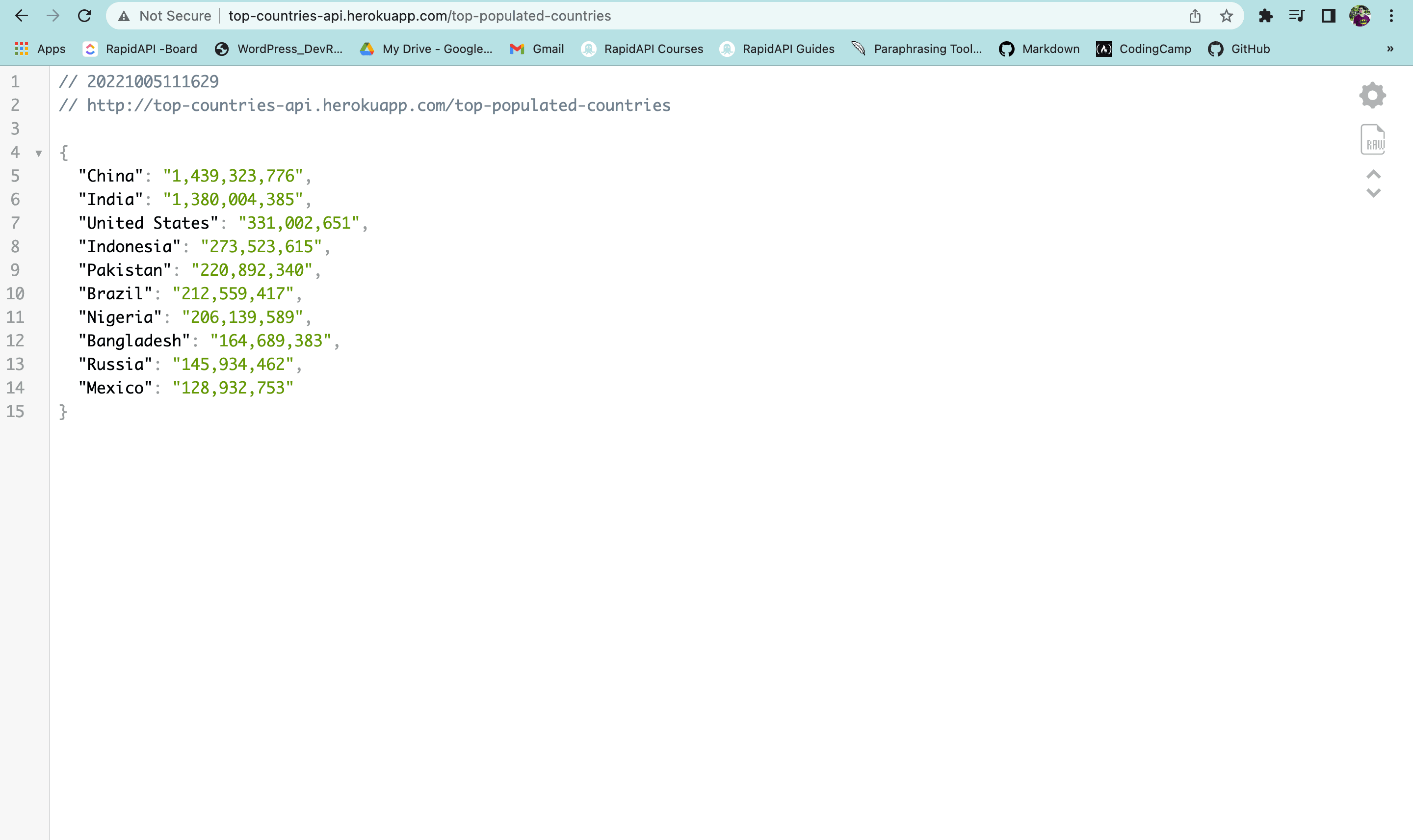Open the profile avatar menu
This screenshot has height=840, width=1413.
(1359, 16)
